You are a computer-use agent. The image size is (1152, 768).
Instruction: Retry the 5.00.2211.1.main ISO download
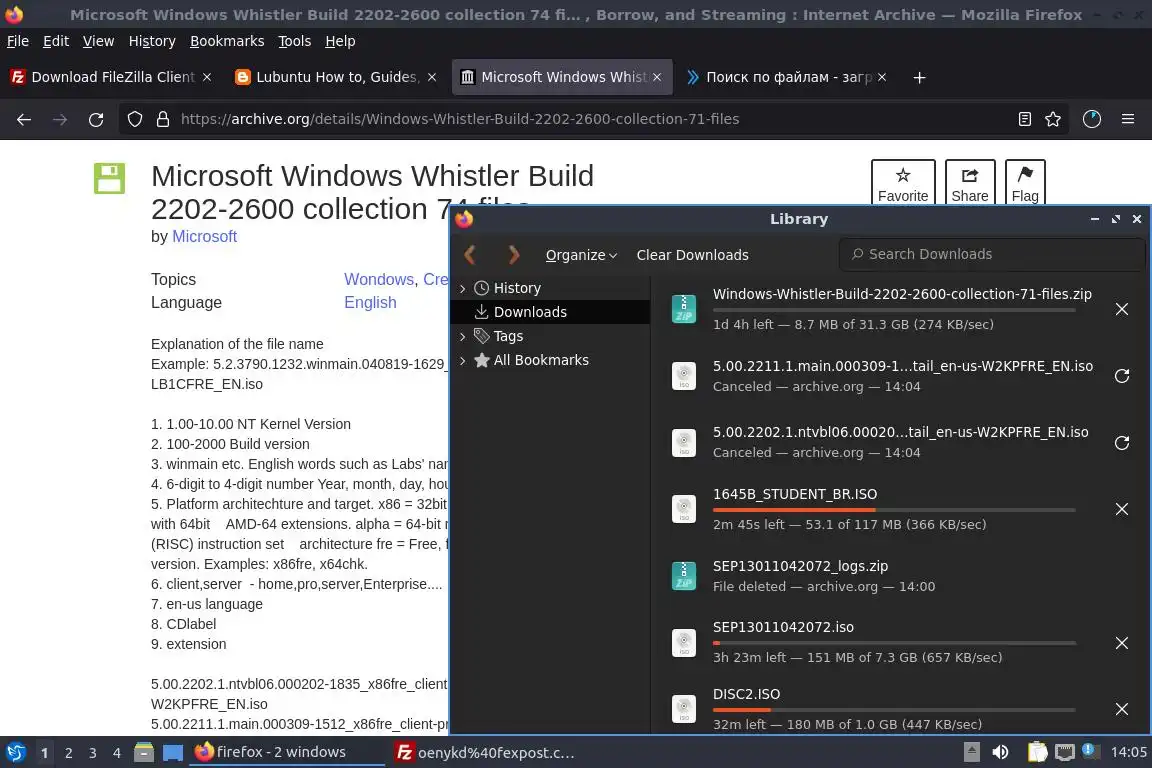tap(1122, 376)
